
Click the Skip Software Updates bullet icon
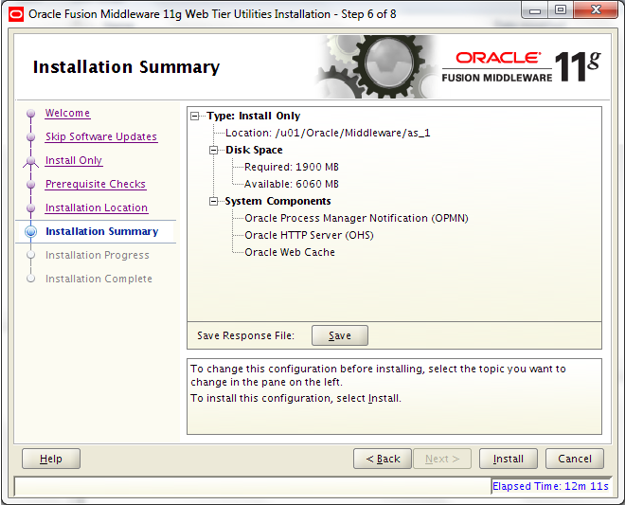31,137
